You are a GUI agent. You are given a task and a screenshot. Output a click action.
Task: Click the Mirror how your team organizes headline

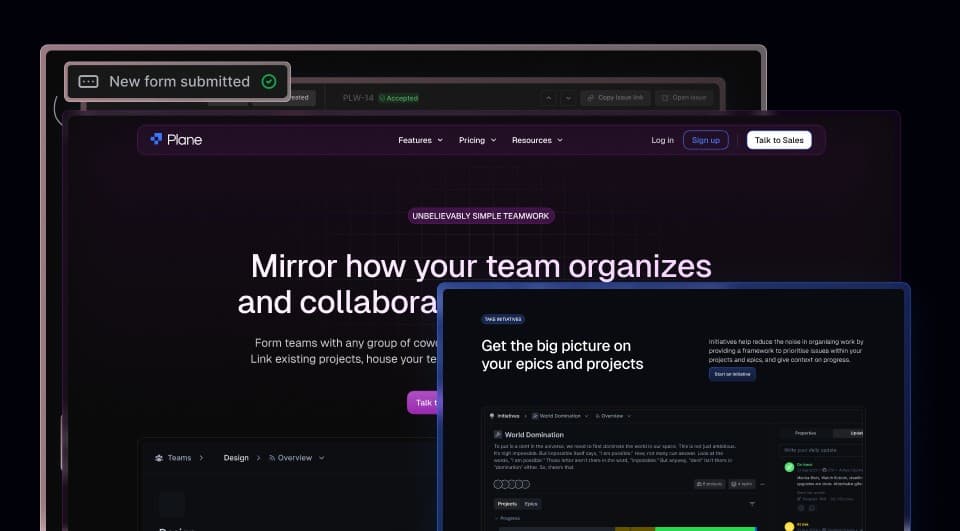pyautogui.click(x=481, y=266)
